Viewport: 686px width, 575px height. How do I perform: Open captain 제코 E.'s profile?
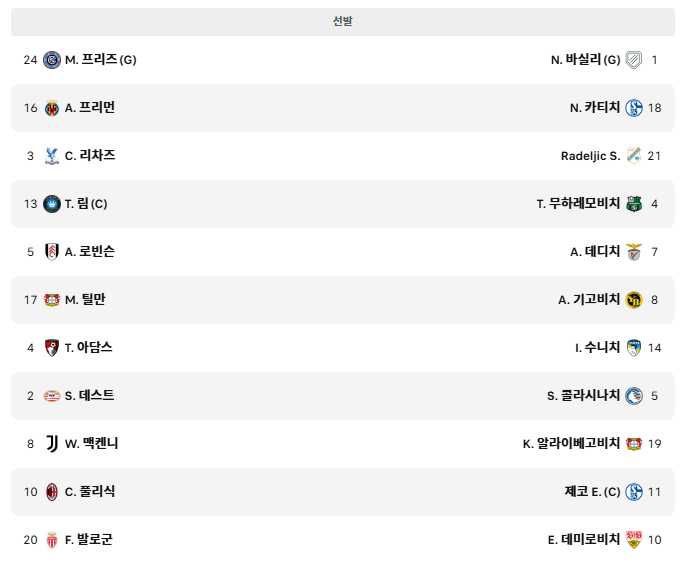point(592,492)
